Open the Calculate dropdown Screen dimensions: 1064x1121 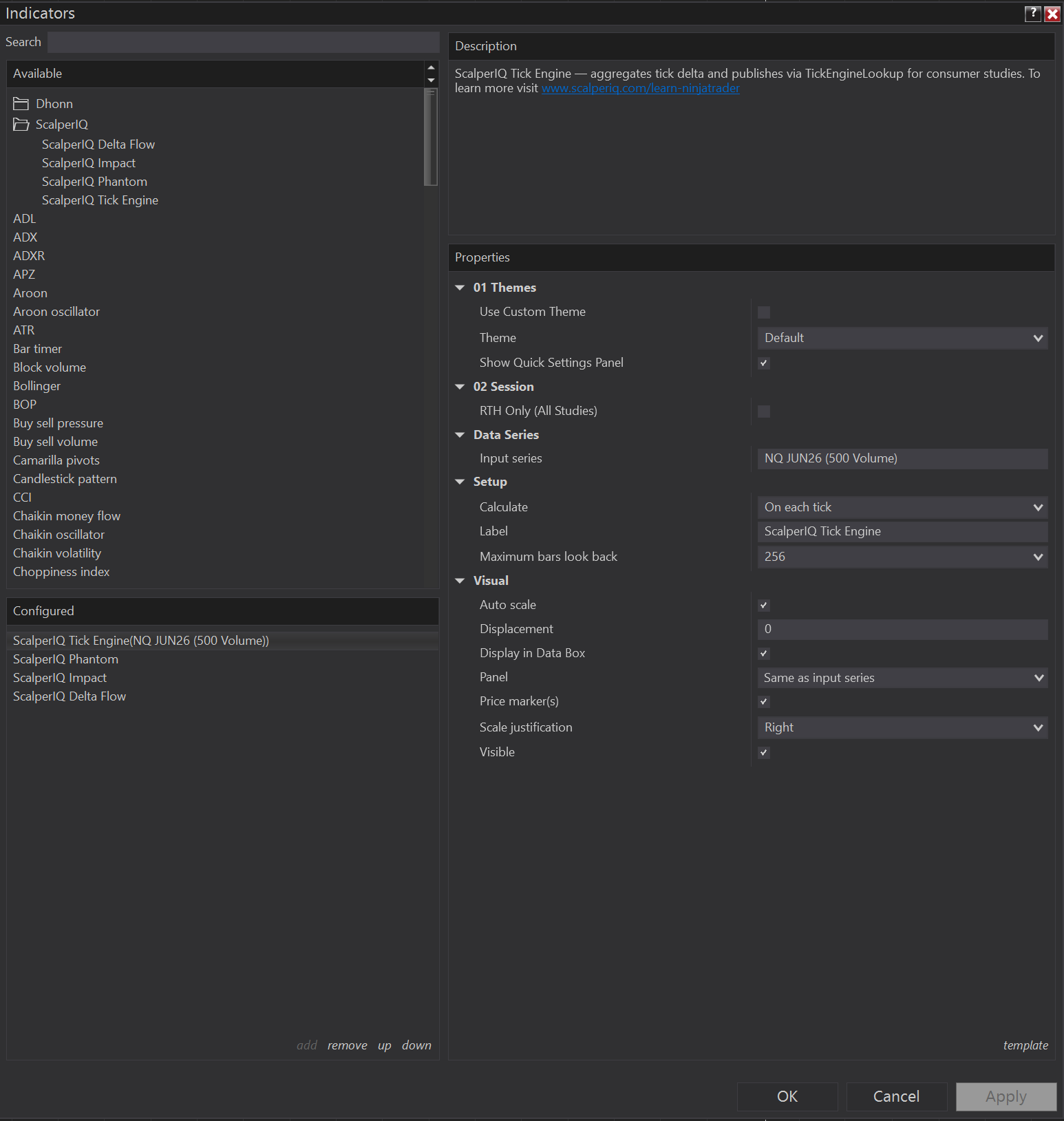click(902, 507)
